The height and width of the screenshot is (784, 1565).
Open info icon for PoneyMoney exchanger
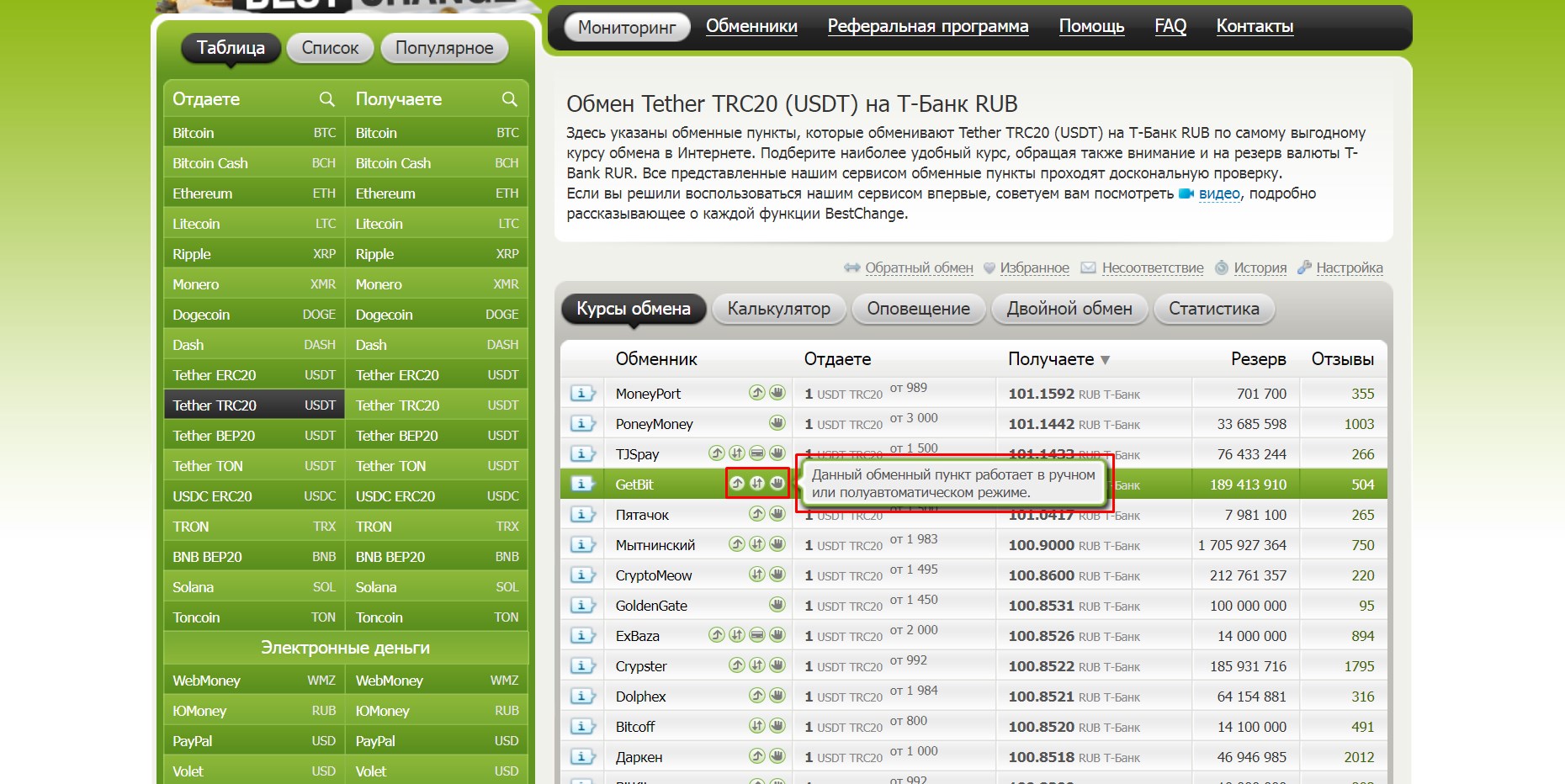coord(582,424)
